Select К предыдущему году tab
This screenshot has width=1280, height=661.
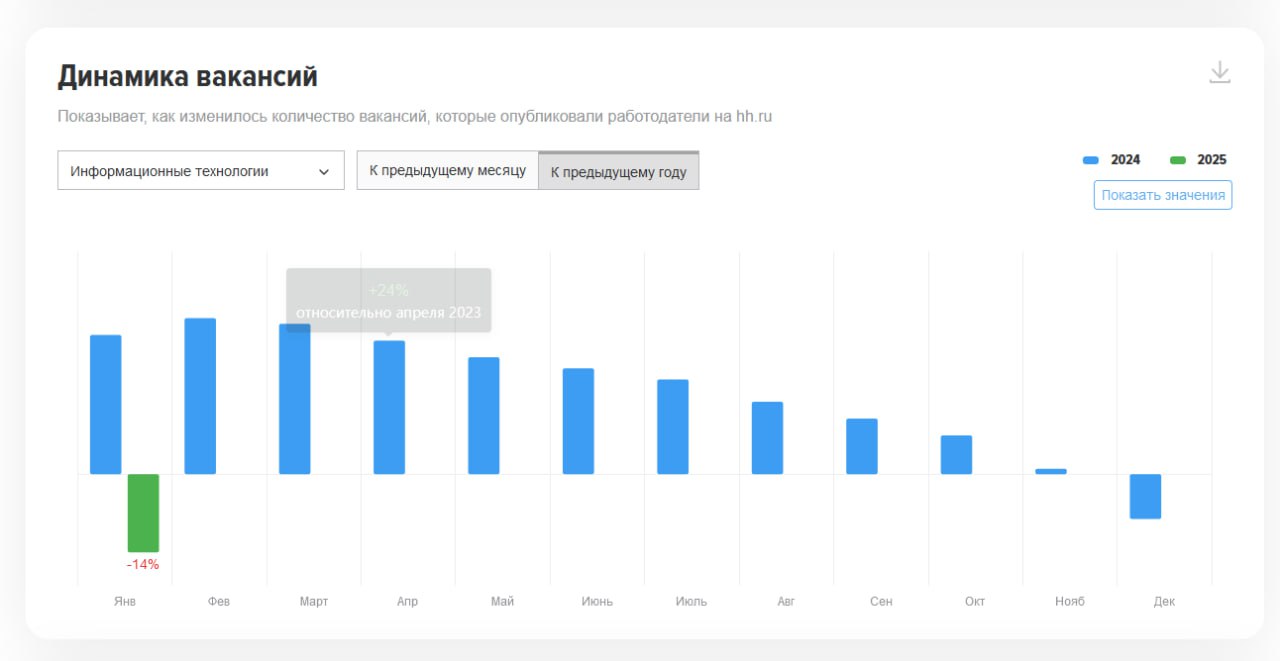point(618,172)
